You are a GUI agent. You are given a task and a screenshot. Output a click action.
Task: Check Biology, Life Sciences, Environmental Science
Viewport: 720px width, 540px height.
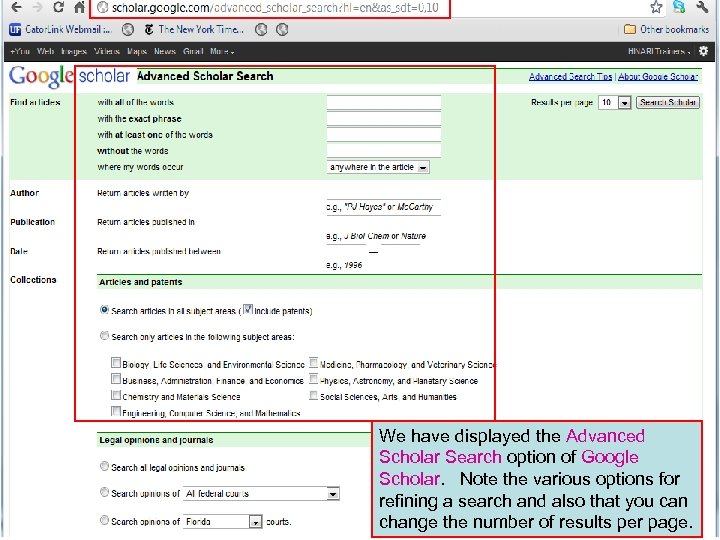tap(116, 363)
